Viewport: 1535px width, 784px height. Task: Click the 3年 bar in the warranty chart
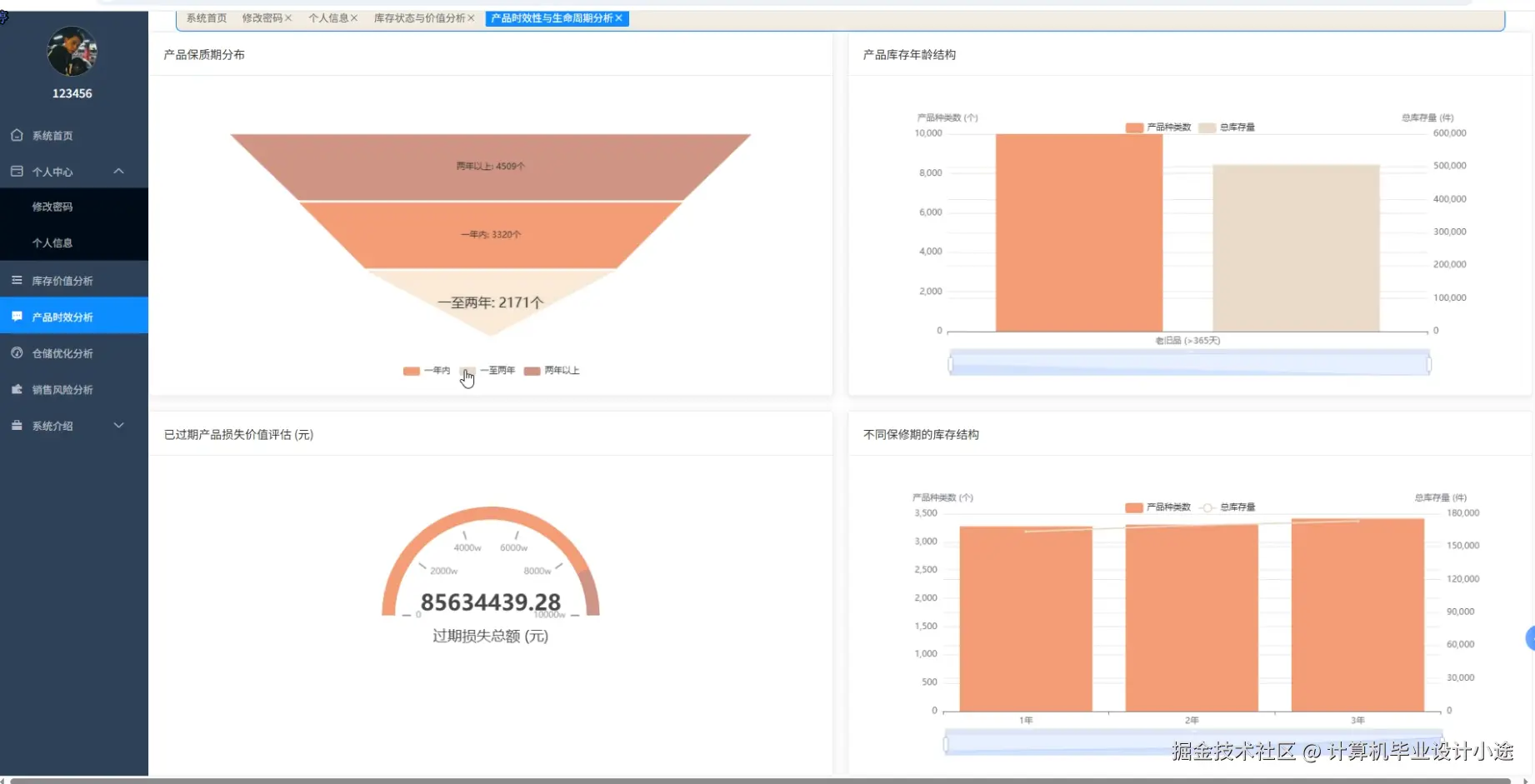tap(1357, 615)
